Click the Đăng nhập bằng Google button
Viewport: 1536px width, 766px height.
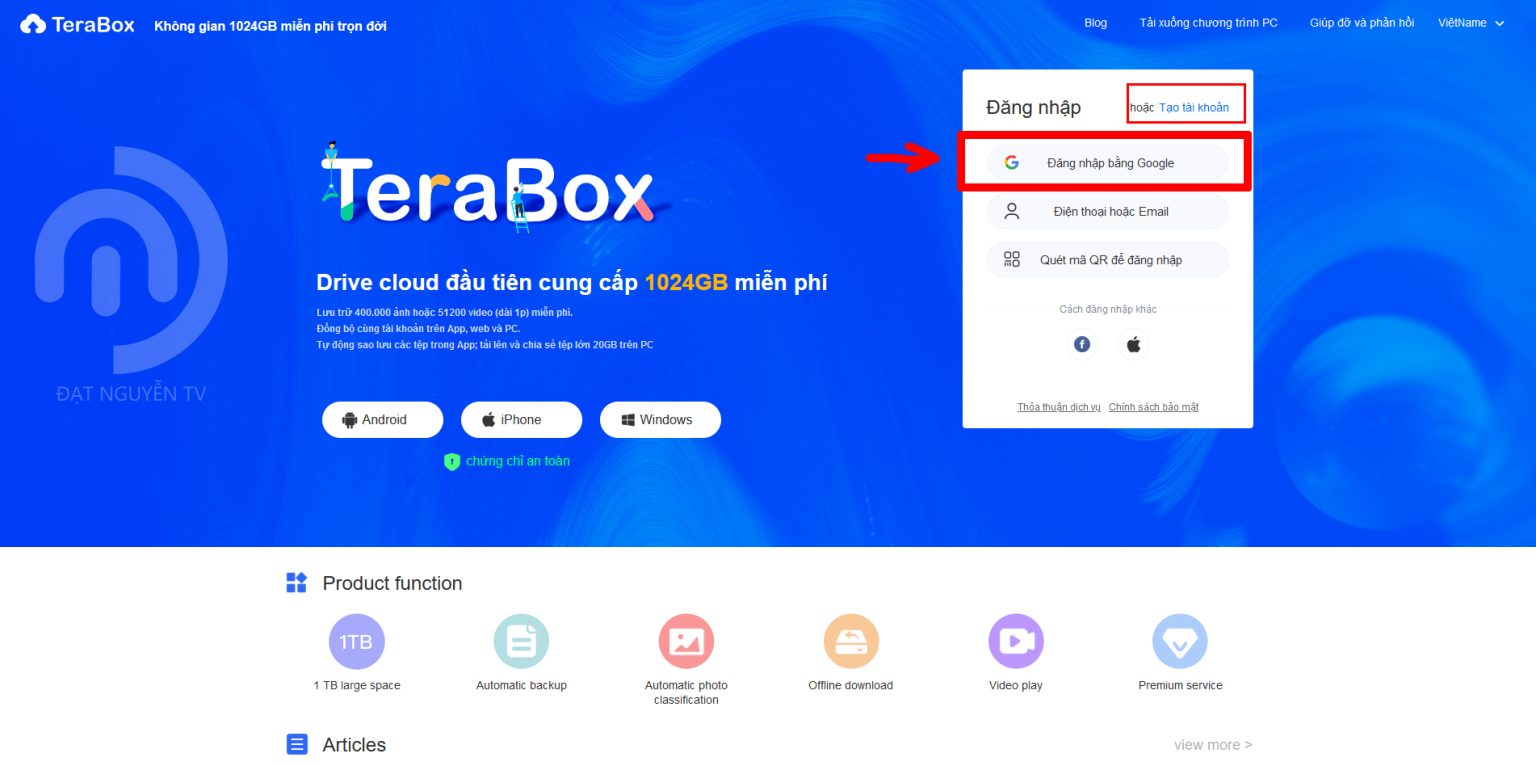(1105, 162)
